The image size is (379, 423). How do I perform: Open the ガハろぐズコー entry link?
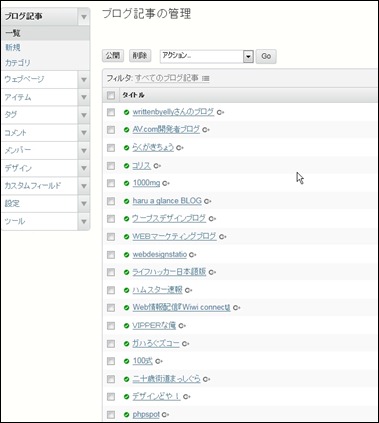click(156, 343)
